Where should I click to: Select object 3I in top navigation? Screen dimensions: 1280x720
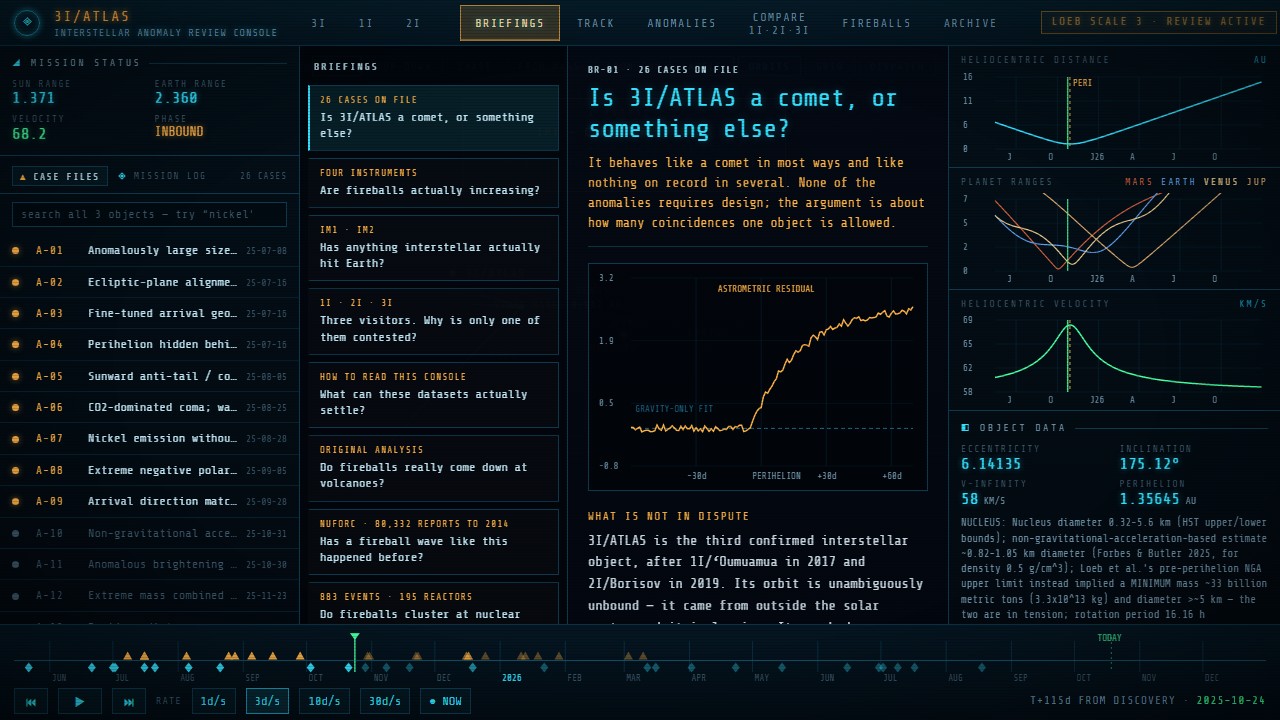[x=318, y=23]
